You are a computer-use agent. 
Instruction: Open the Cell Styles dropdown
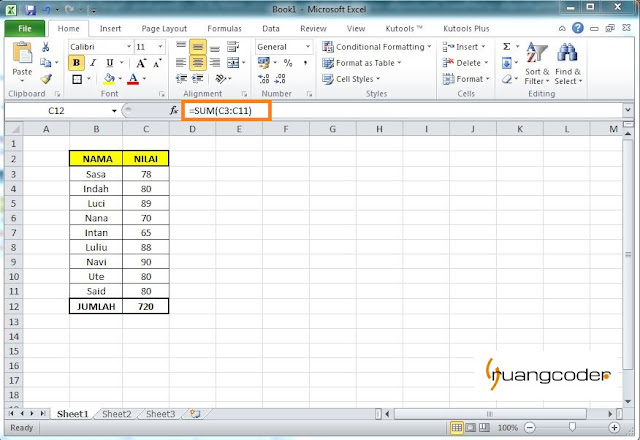pos(351,79)
